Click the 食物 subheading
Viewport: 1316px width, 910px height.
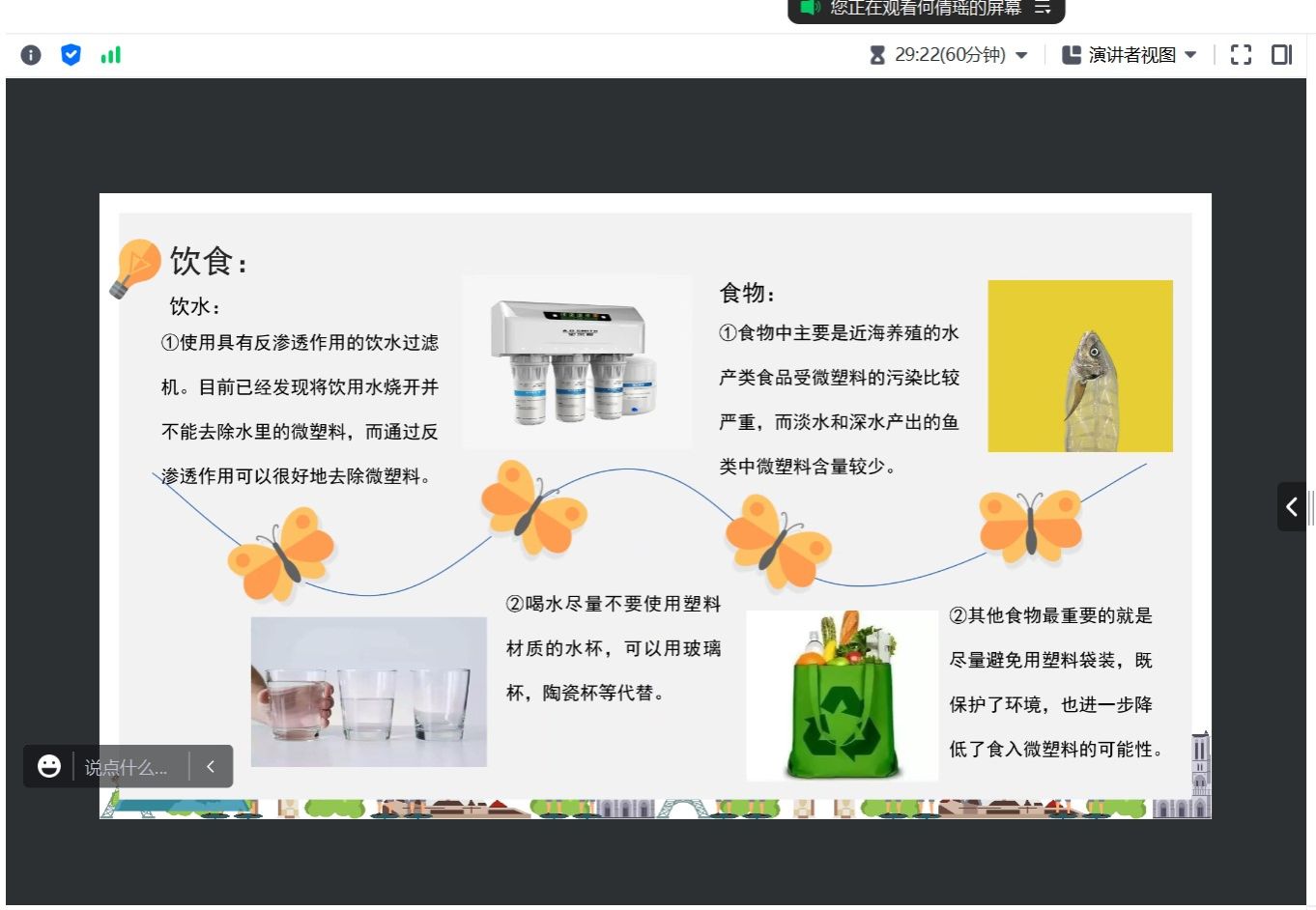[747, 293]
